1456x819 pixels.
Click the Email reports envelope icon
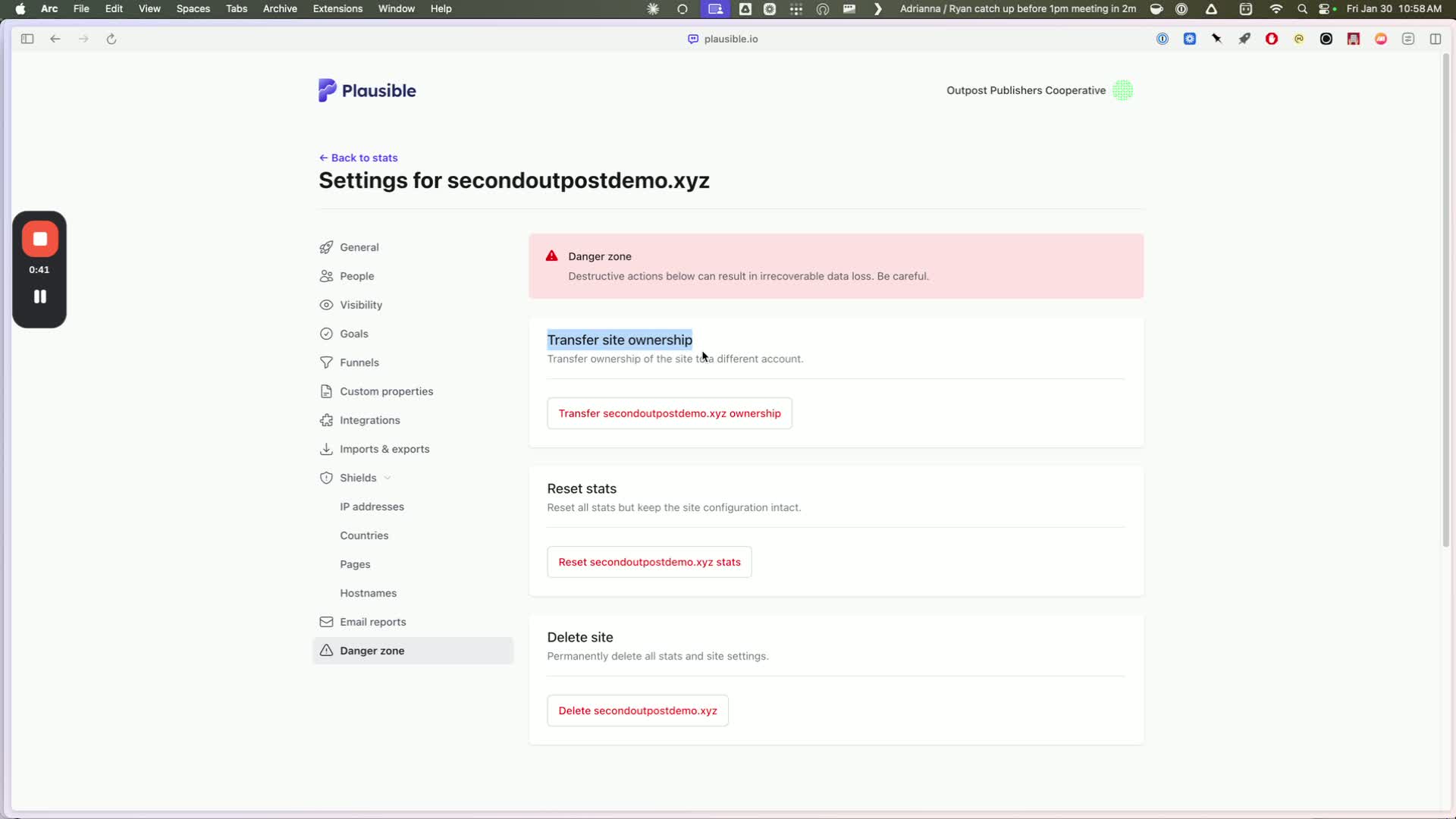[326, 622]
